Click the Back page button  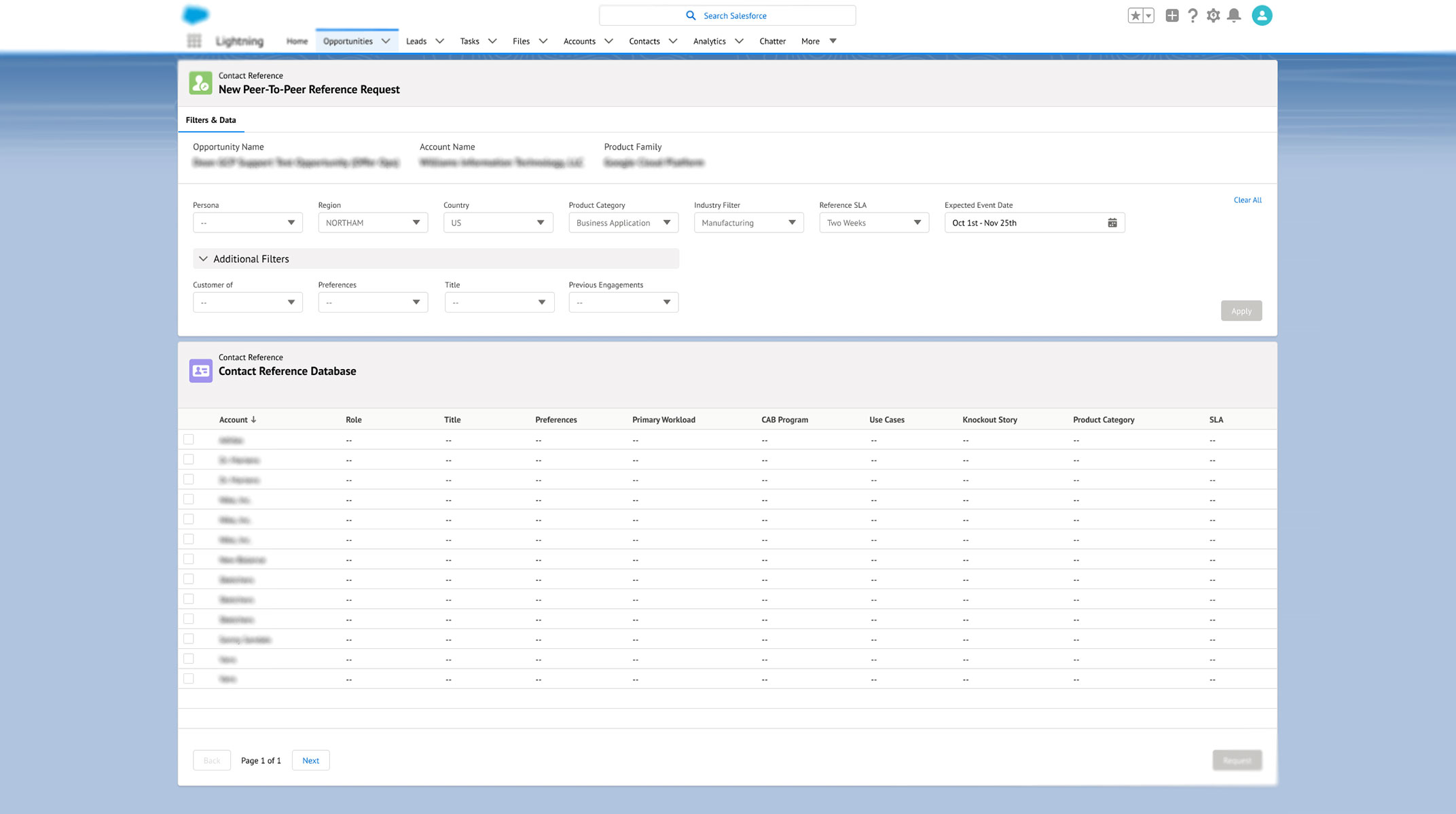(212, 760)
